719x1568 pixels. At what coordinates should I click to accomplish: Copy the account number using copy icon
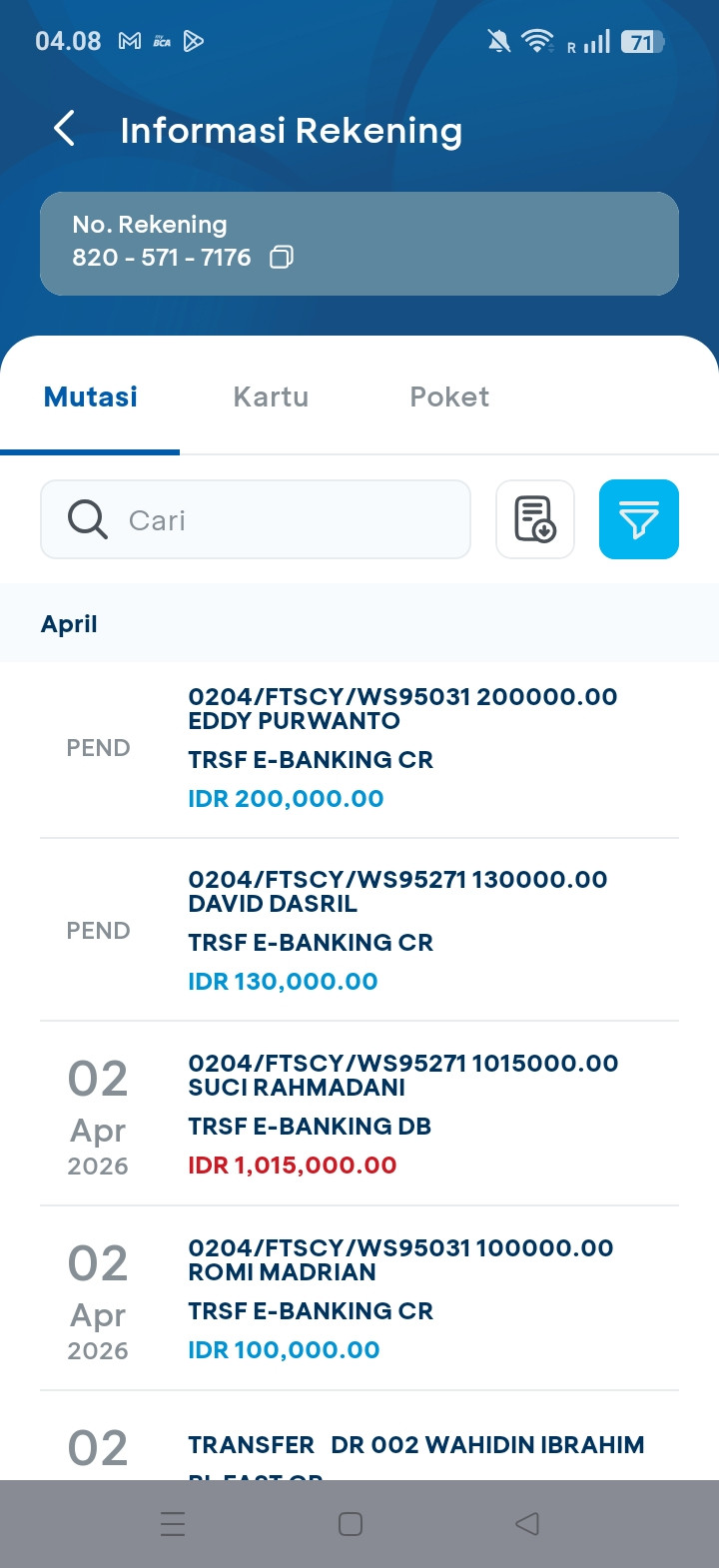(282, 257)
